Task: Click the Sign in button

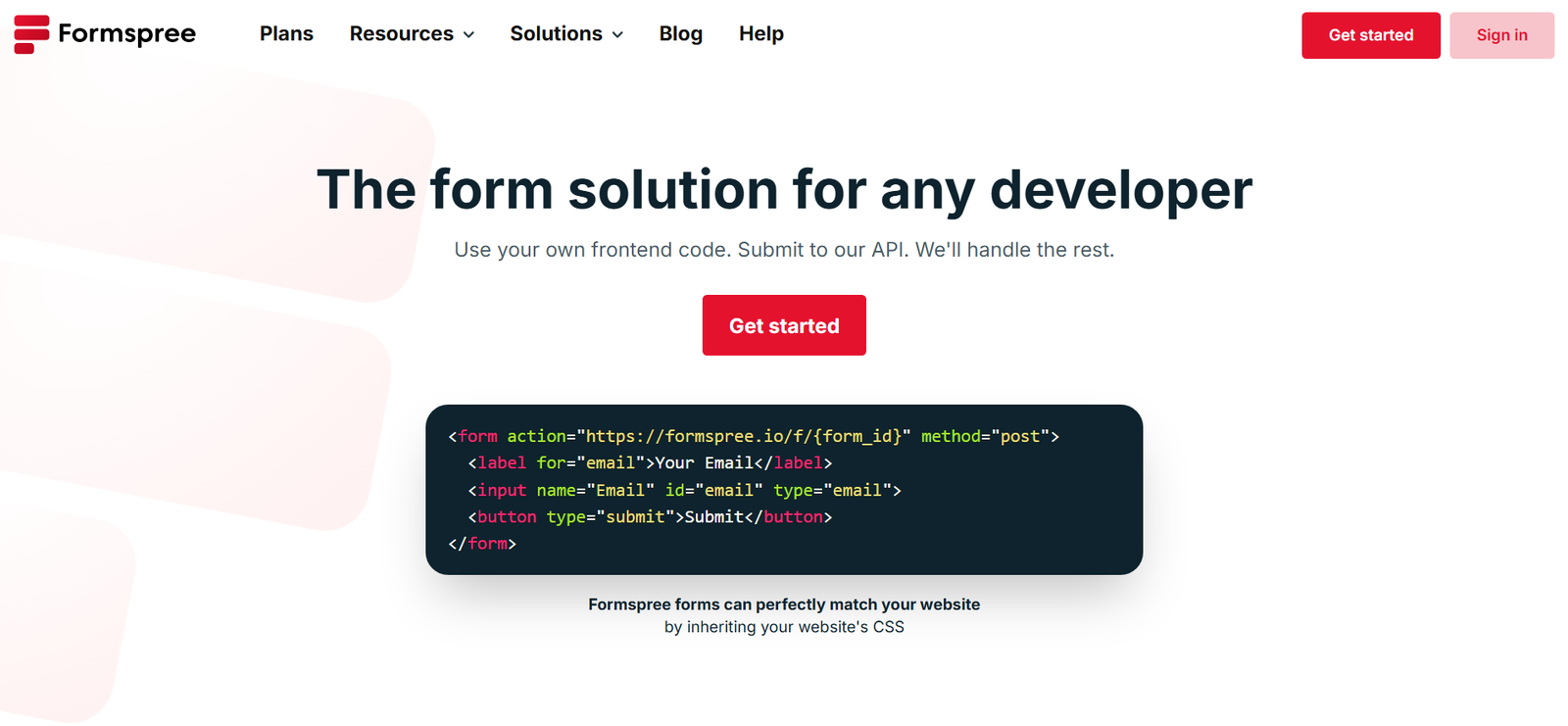Action: pyautogui.click(x=1501, y=35)
